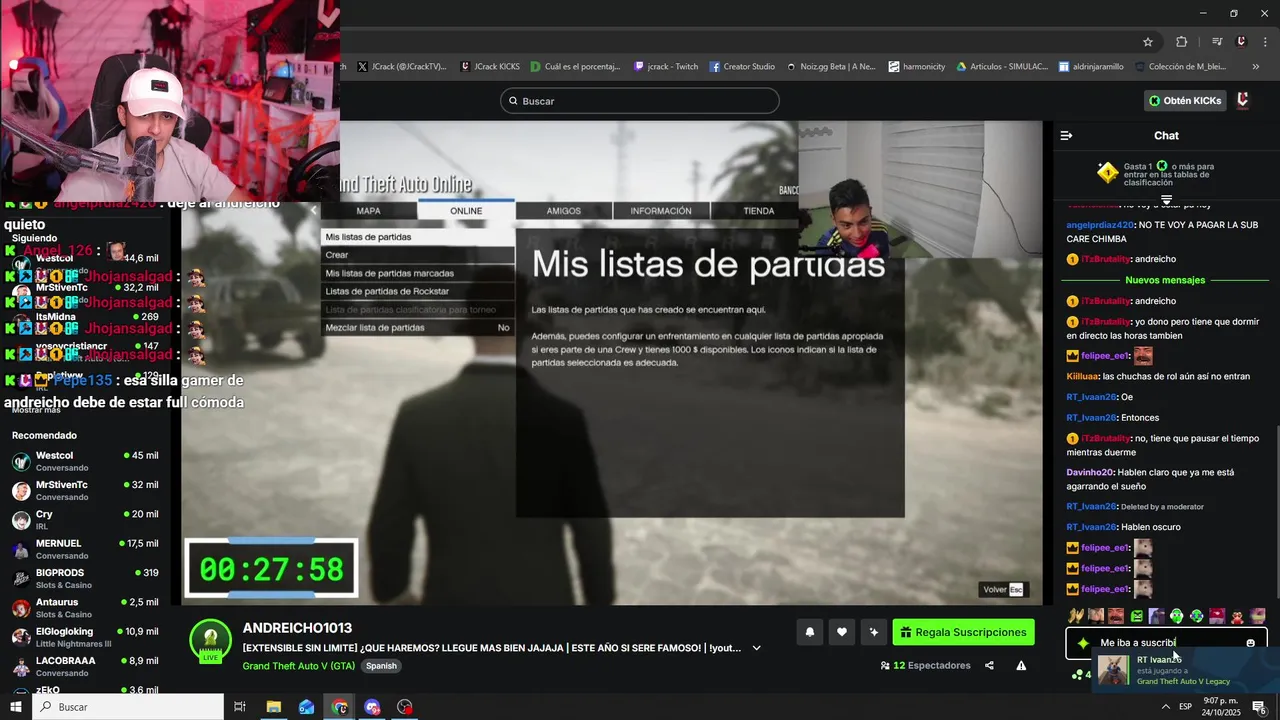
Task: Click the Windows taskbar Buscar search box
Action: [128, 707]
